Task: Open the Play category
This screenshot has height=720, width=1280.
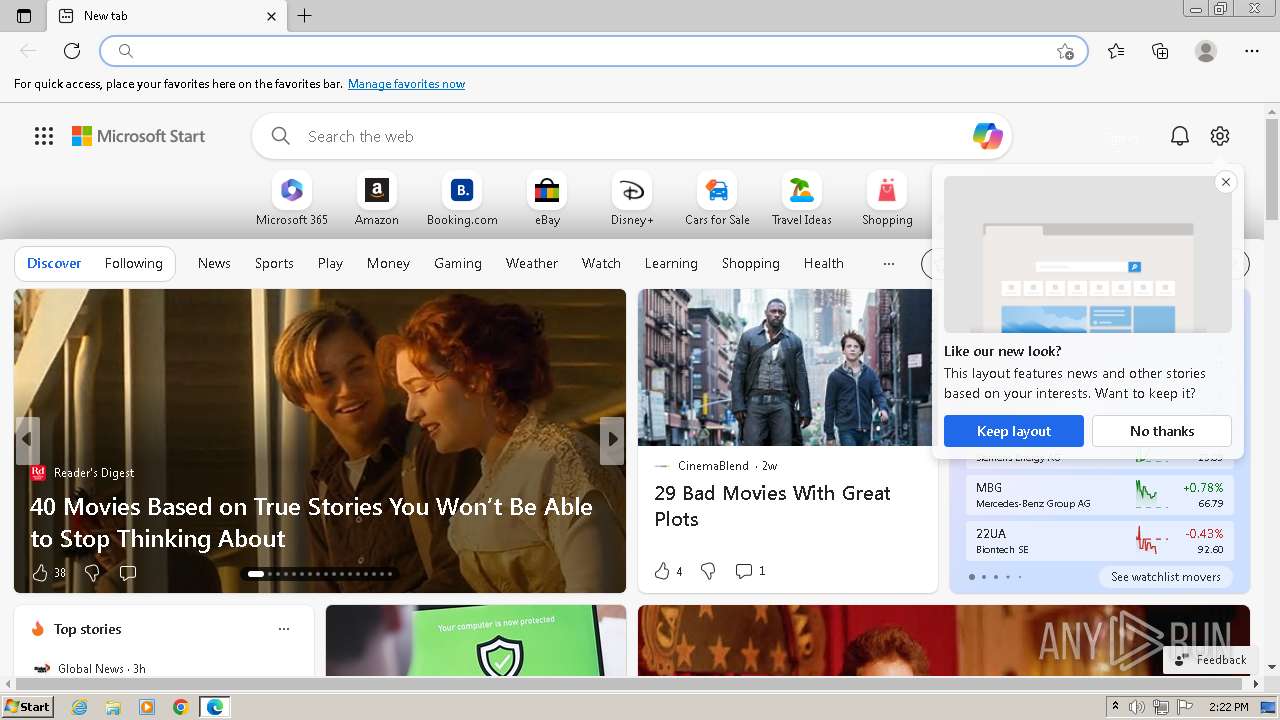Action: (x=330, y=263)
